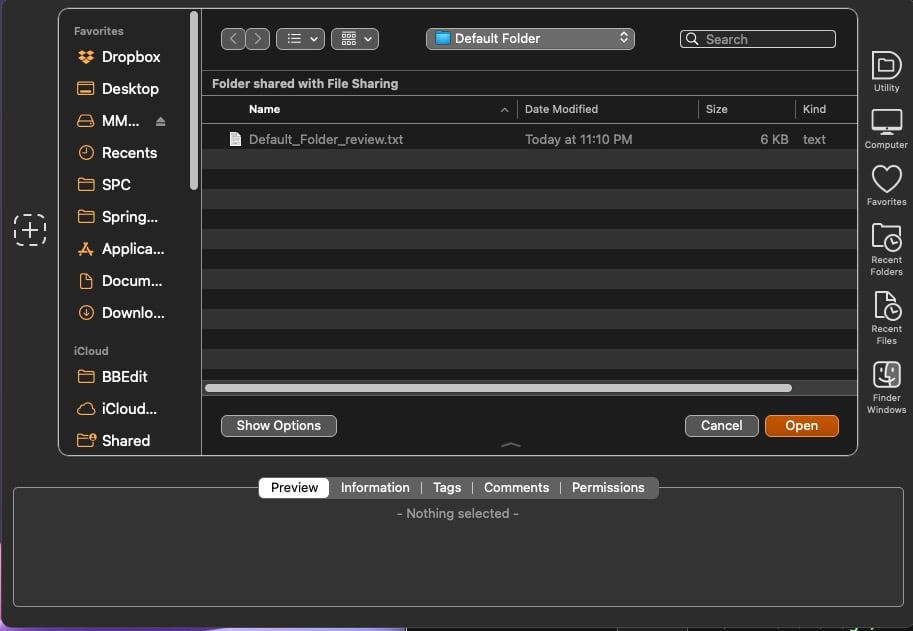Open the Finder Windows icon
The image size is (913, 631).
click(x=886, y=385)
